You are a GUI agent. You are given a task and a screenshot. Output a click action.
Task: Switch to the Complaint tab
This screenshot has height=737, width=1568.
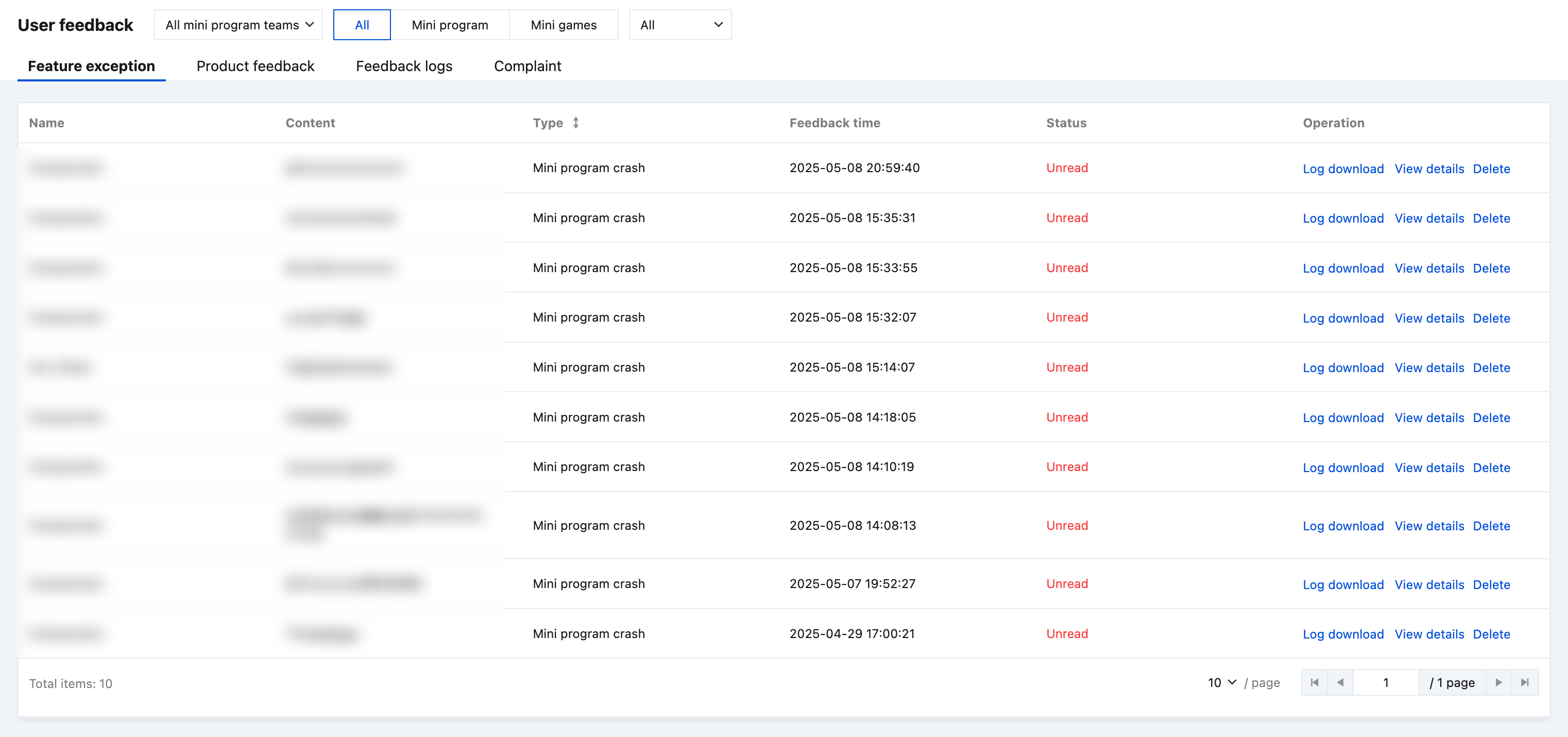(x=527, y=66)
